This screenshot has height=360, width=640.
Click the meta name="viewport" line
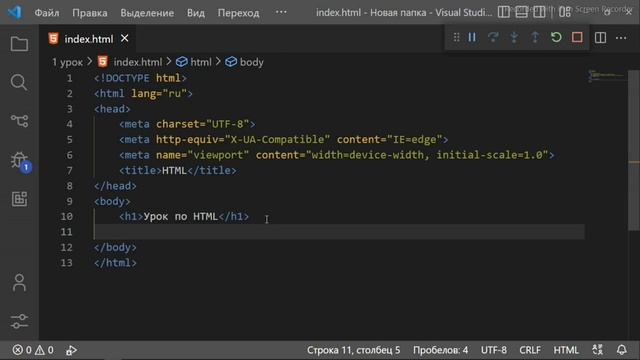[x=337, y=155]
